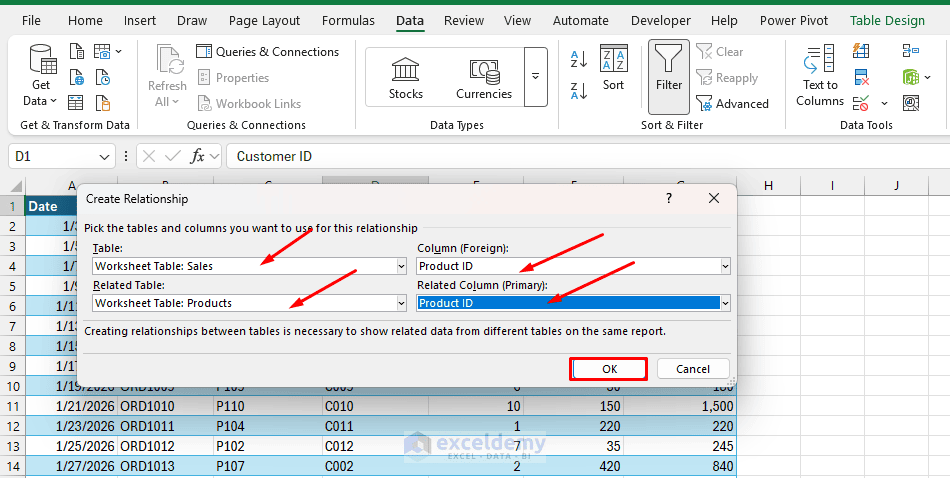Switch to the Developer tab
The height and width of the screenshot is (478, 950).
point(660,21)
